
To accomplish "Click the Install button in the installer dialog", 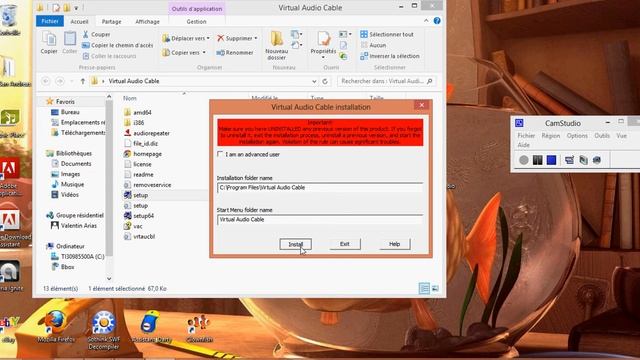I will click(296, 244).
